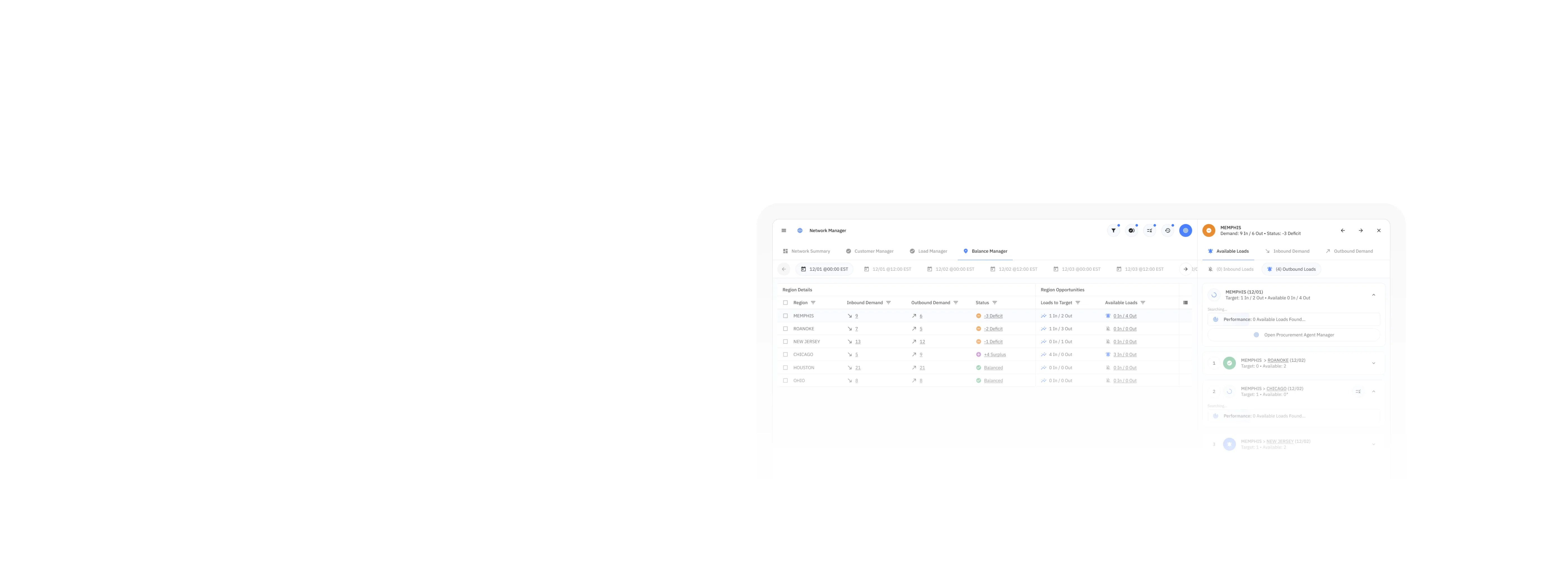
Task: Click the Memphis bell icon under Available Loads
Action: click(x=1108, y=316)
